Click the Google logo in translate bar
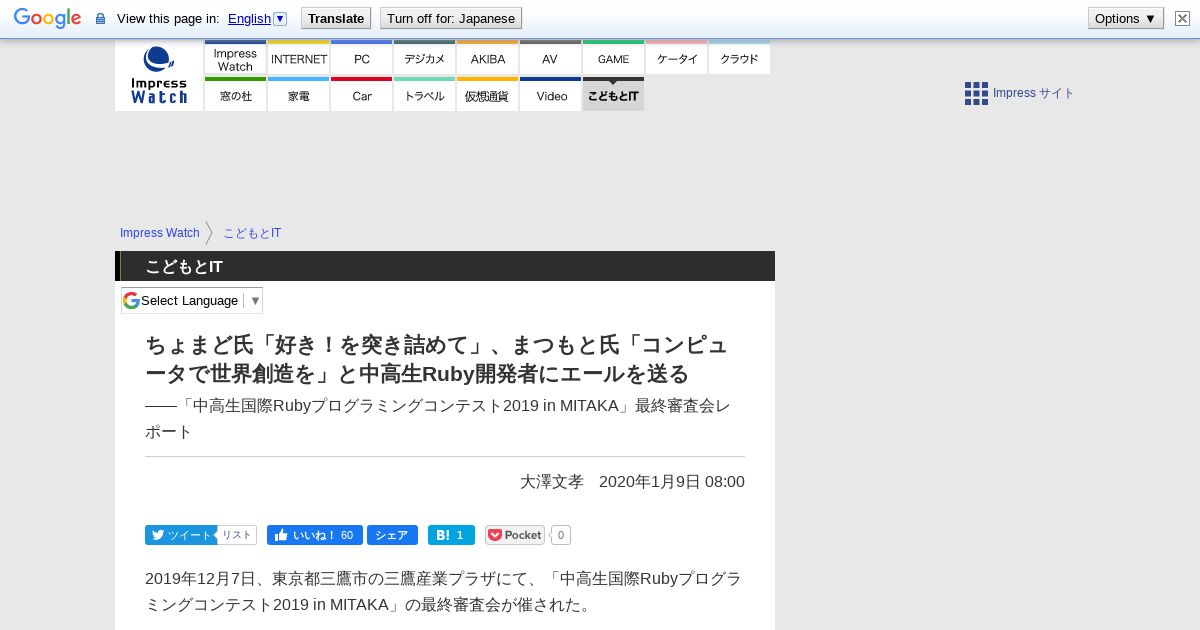1200x630 pixels. (x=47, y=18)
